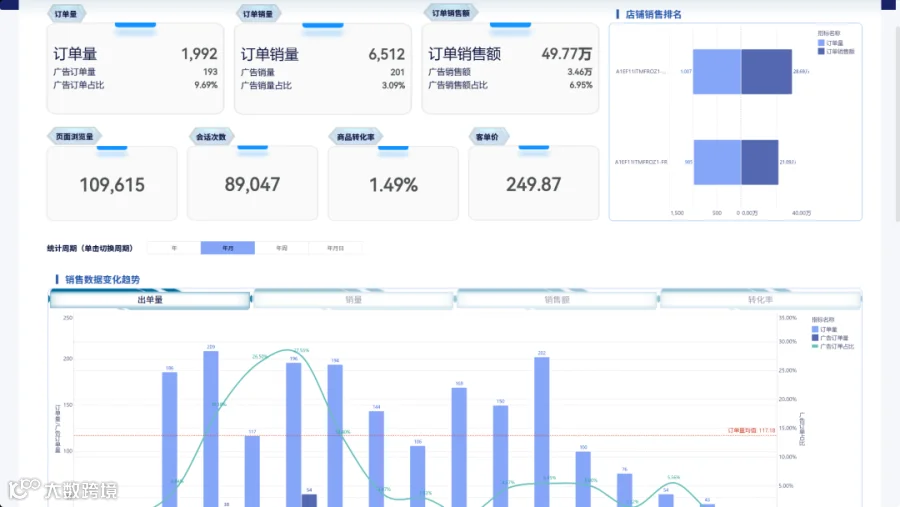Click the trend bar labeled 169
The width and height of the screenshot is (900, 507).
point(459,447)
